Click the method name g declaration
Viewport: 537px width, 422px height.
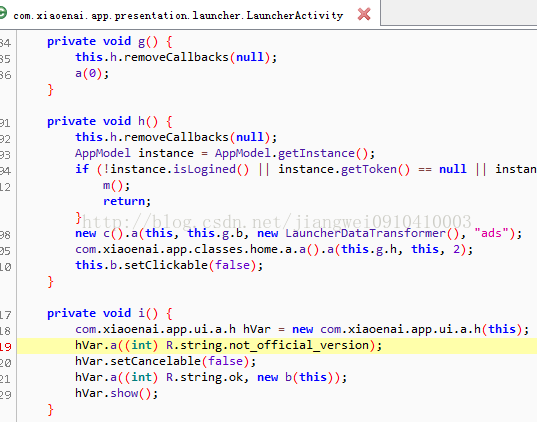[x=141, y=42]
